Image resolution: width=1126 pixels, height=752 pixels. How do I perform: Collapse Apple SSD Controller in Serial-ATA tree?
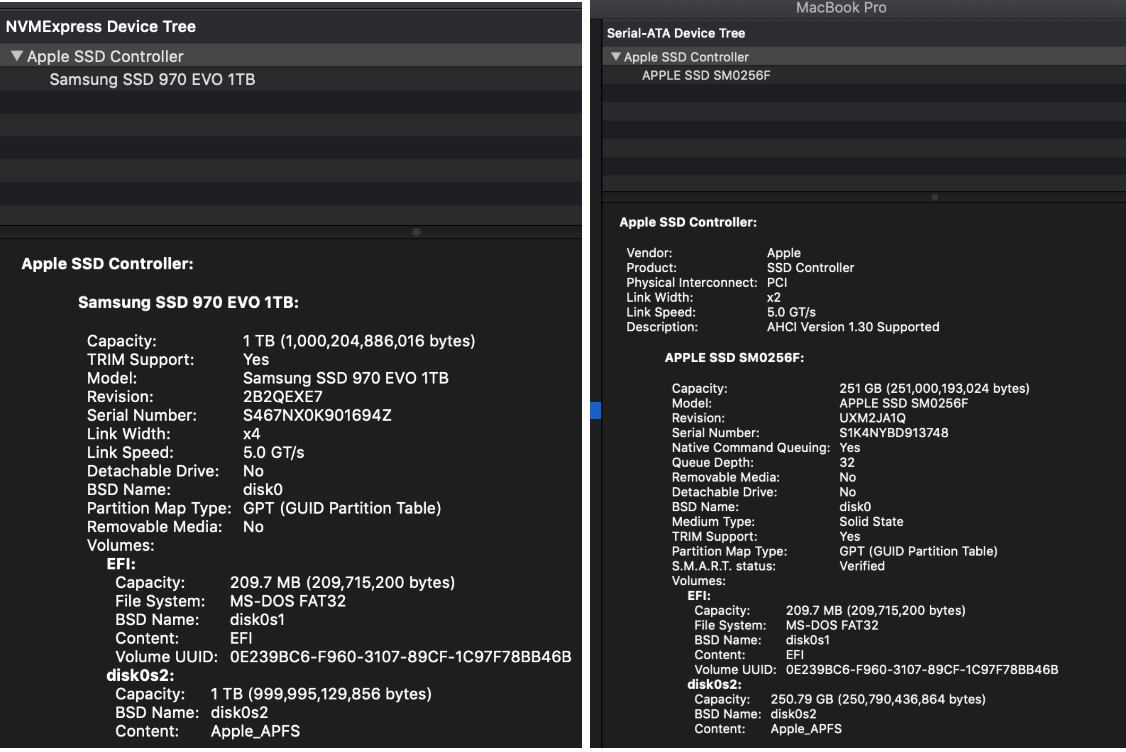click(615, 56)
